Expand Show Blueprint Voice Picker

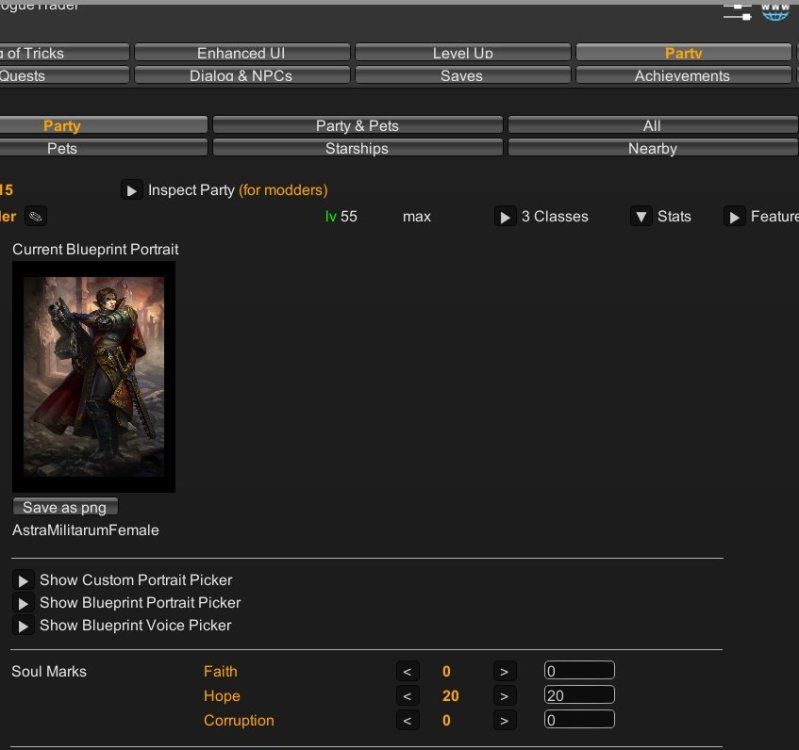(23, 626)
